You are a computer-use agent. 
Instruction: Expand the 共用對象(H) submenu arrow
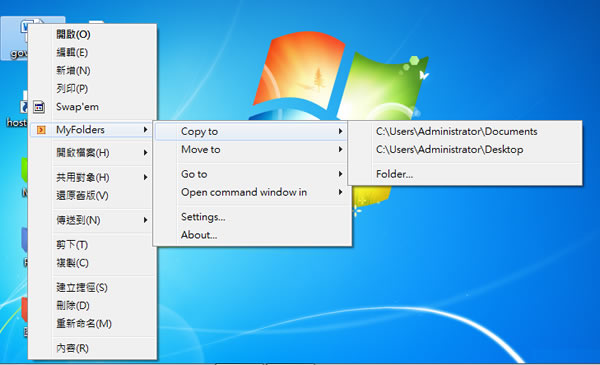[145, 177]
